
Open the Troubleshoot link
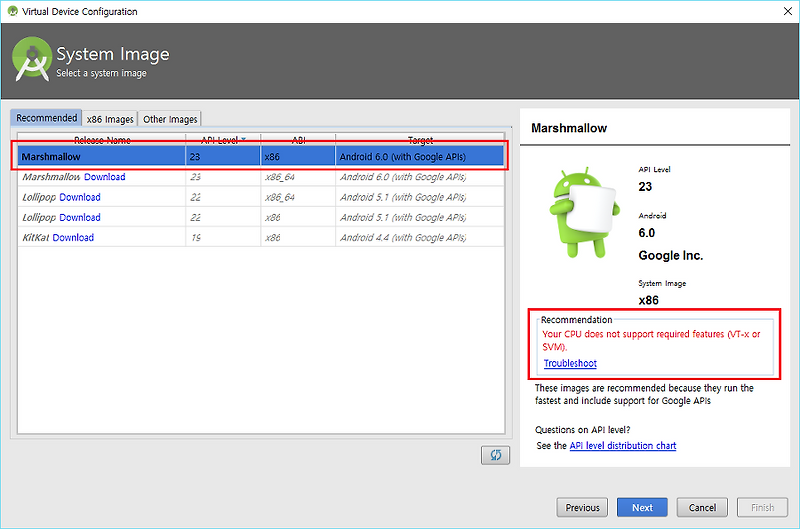[x=570, y=363]
